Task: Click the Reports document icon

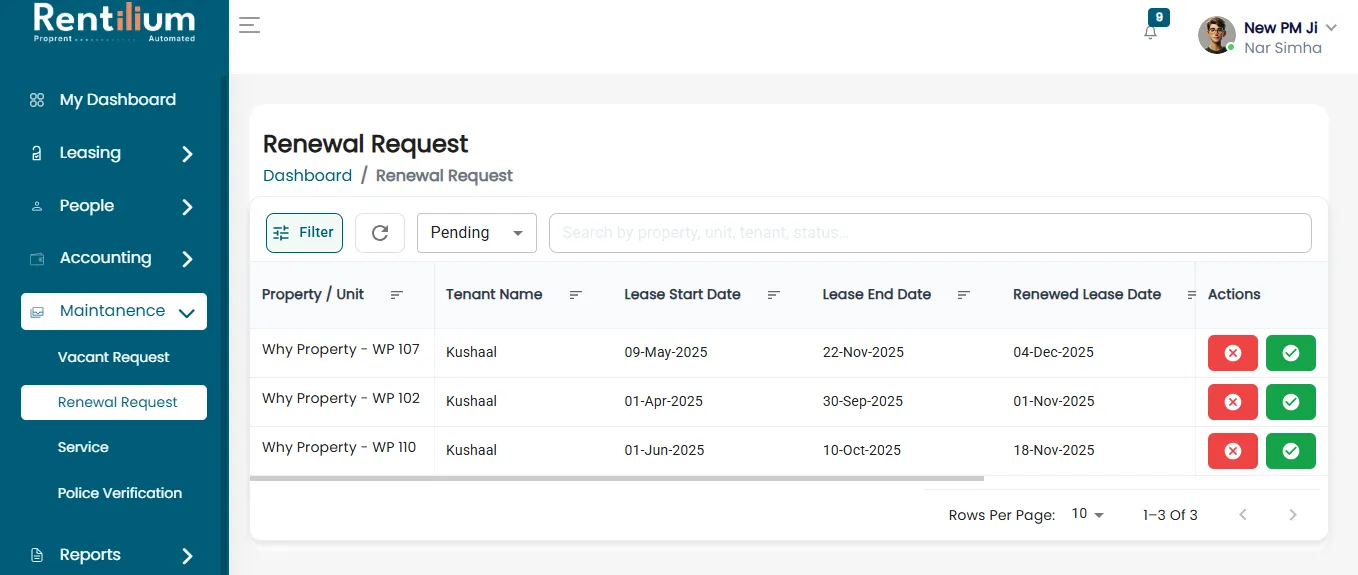Action: point(37,555)
